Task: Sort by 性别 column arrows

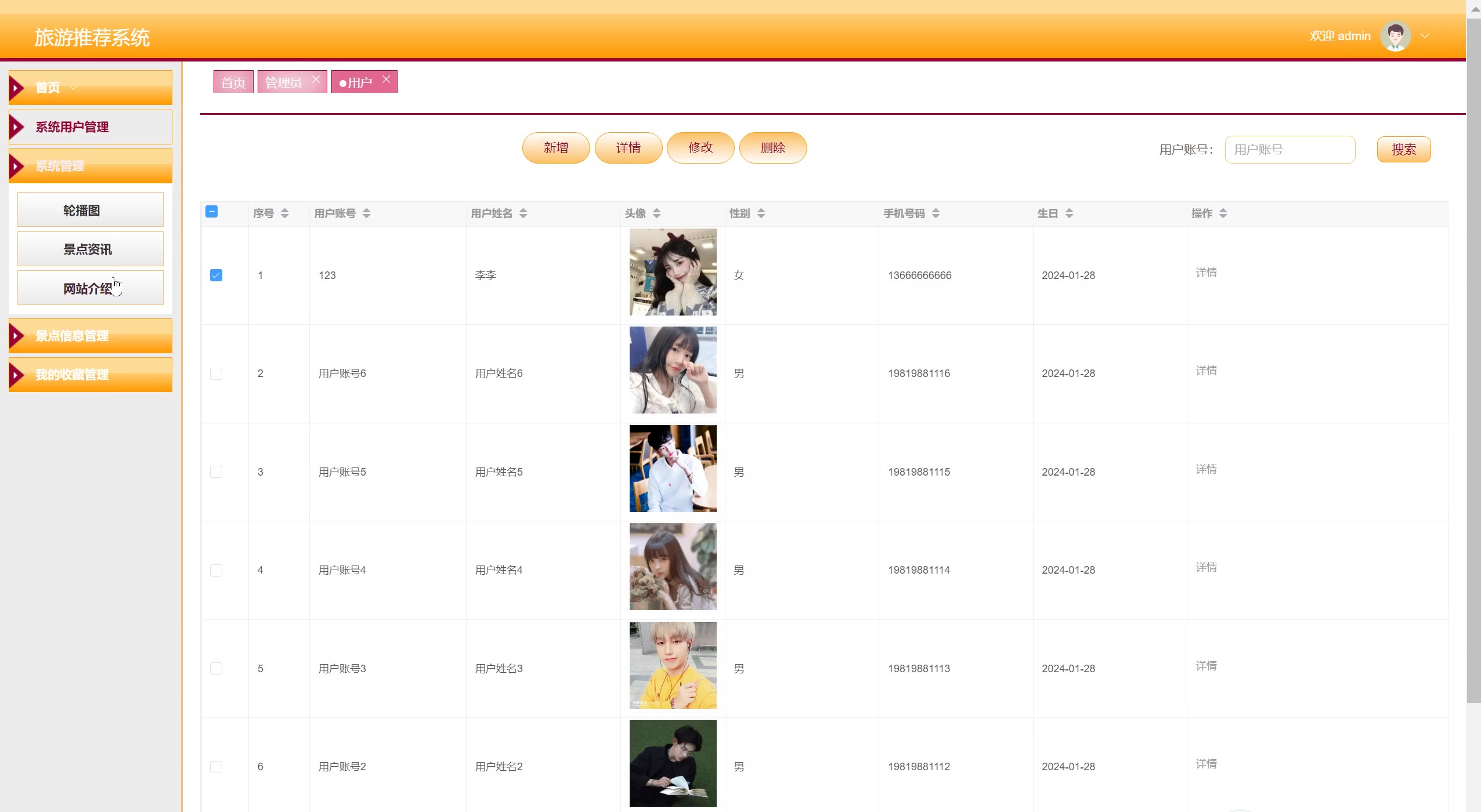Action: click(761, 213)
